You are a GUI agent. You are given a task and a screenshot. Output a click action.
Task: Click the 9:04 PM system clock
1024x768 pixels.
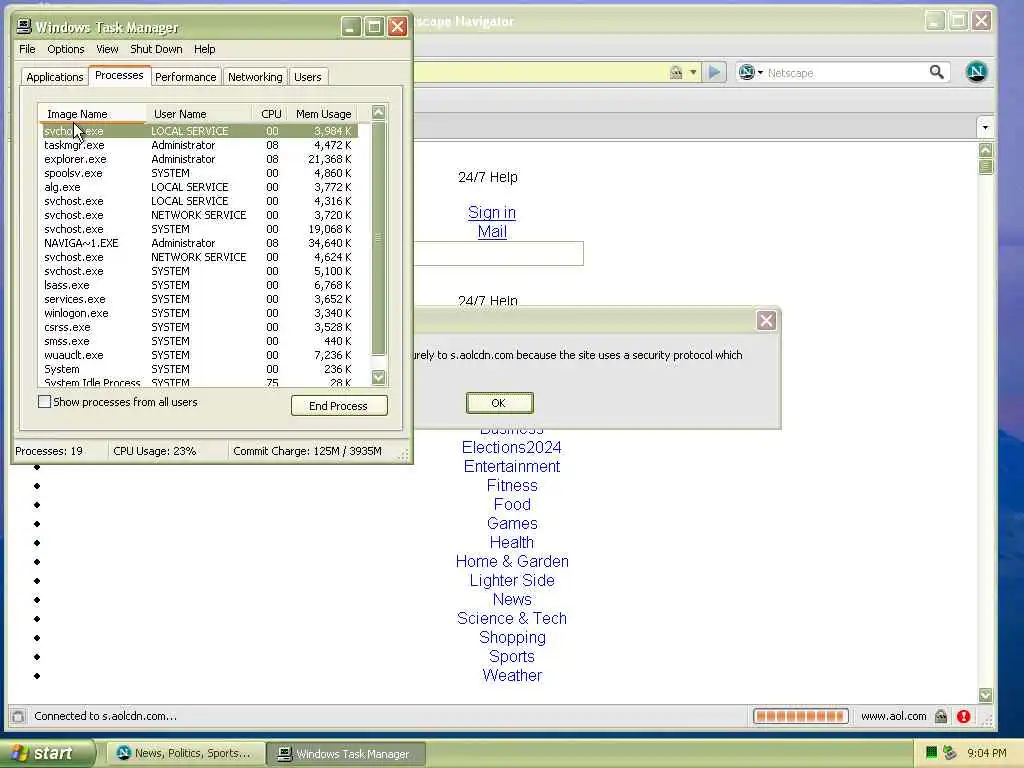pos(987,753)
